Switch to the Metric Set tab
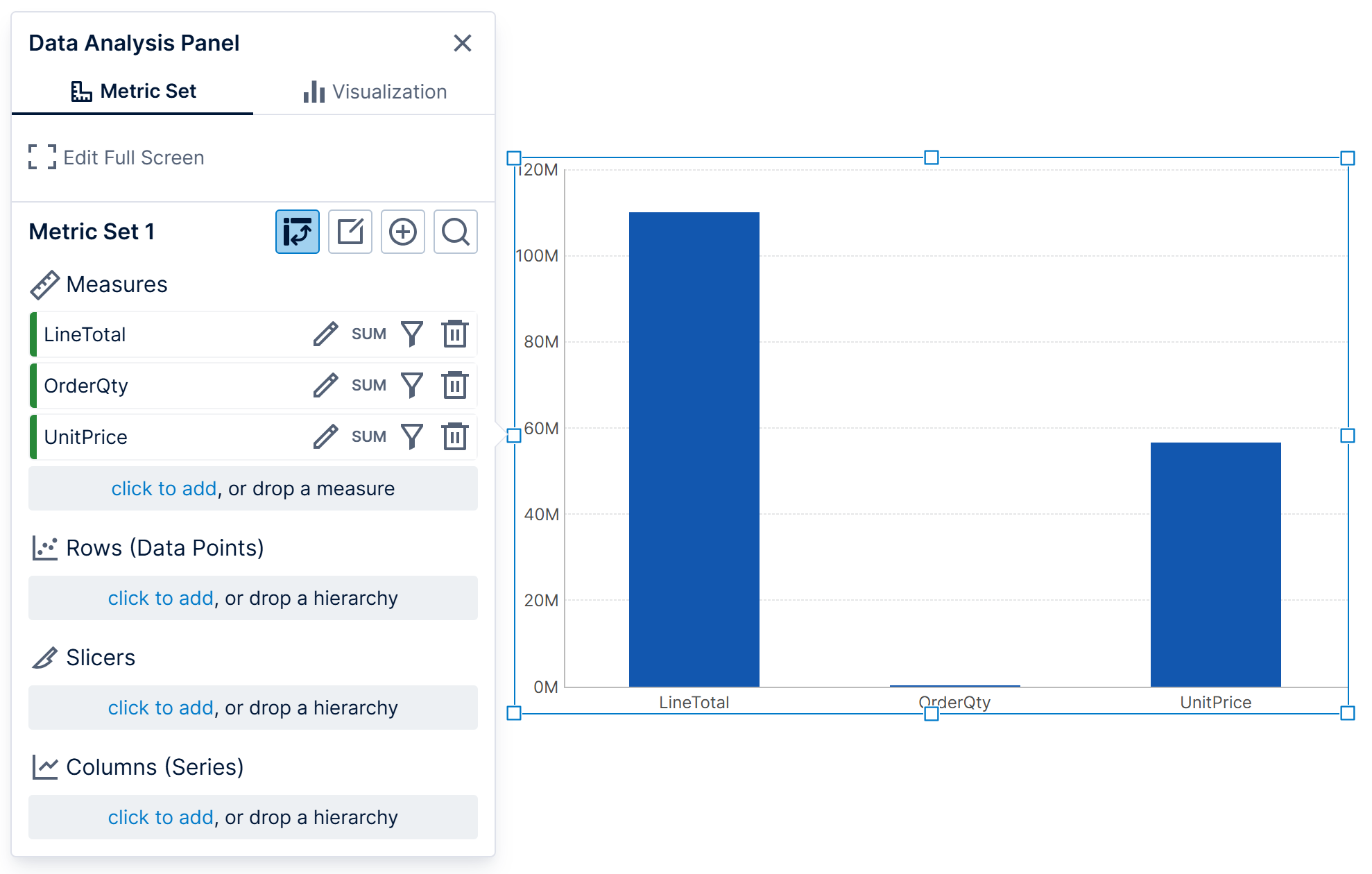The image size is (1372, 874). coord(132,91)
